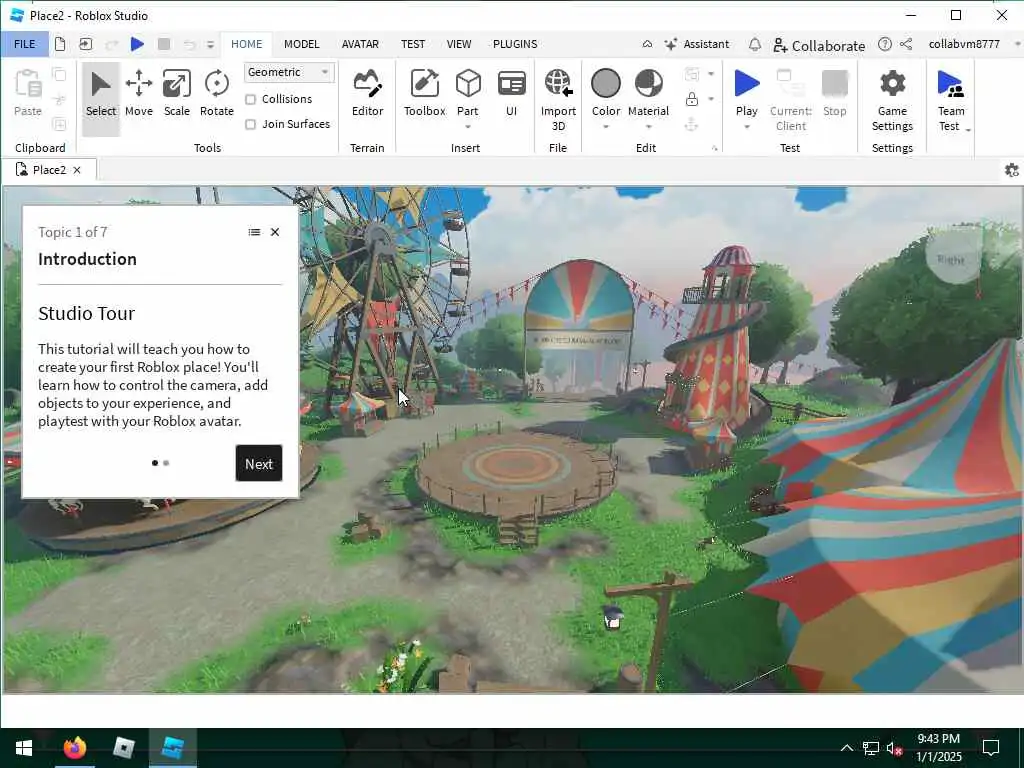Open Firefox from the taskbar
The image size is (1024, 768).
[74, 748]
